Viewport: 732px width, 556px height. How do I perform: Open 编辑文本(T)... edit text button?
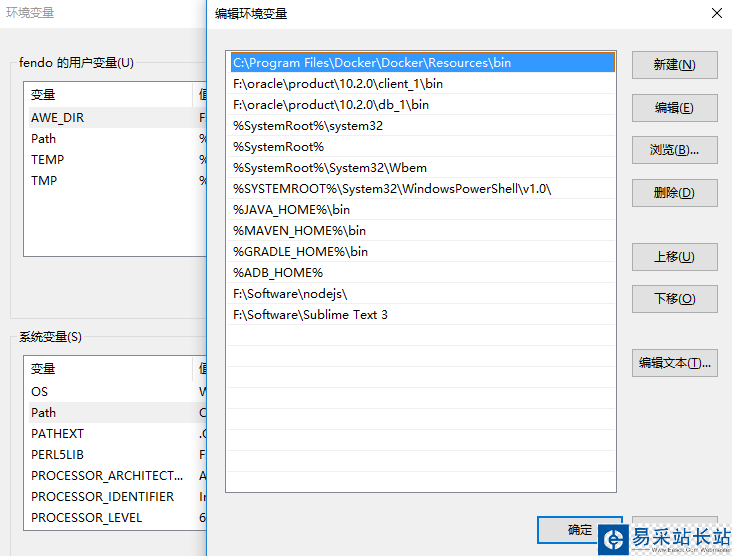674,363
